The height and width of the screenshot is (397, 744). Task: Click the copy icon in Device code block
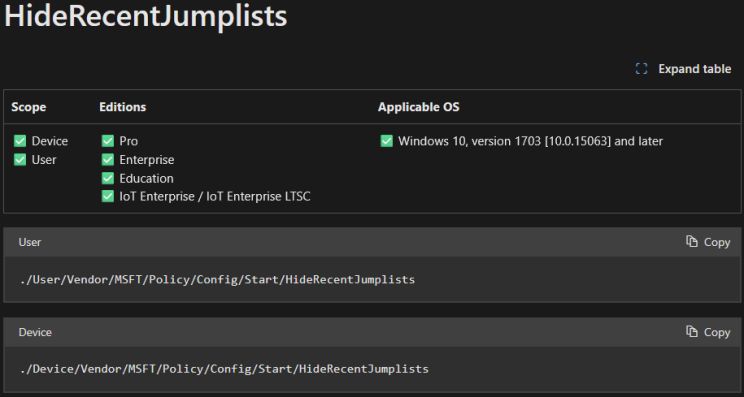coord(692,332)
